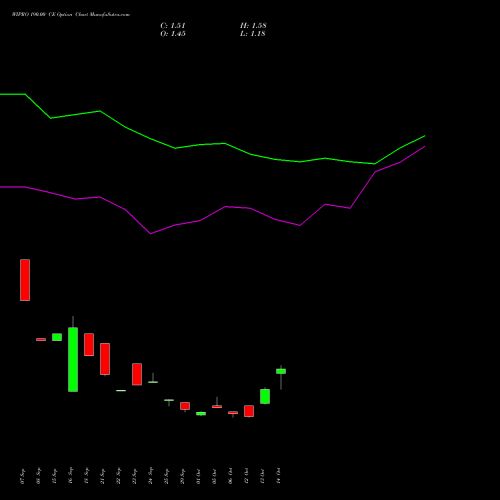Click the high value "H: 1.58"
The image size is (500, 500).
[x=253, y=26]
